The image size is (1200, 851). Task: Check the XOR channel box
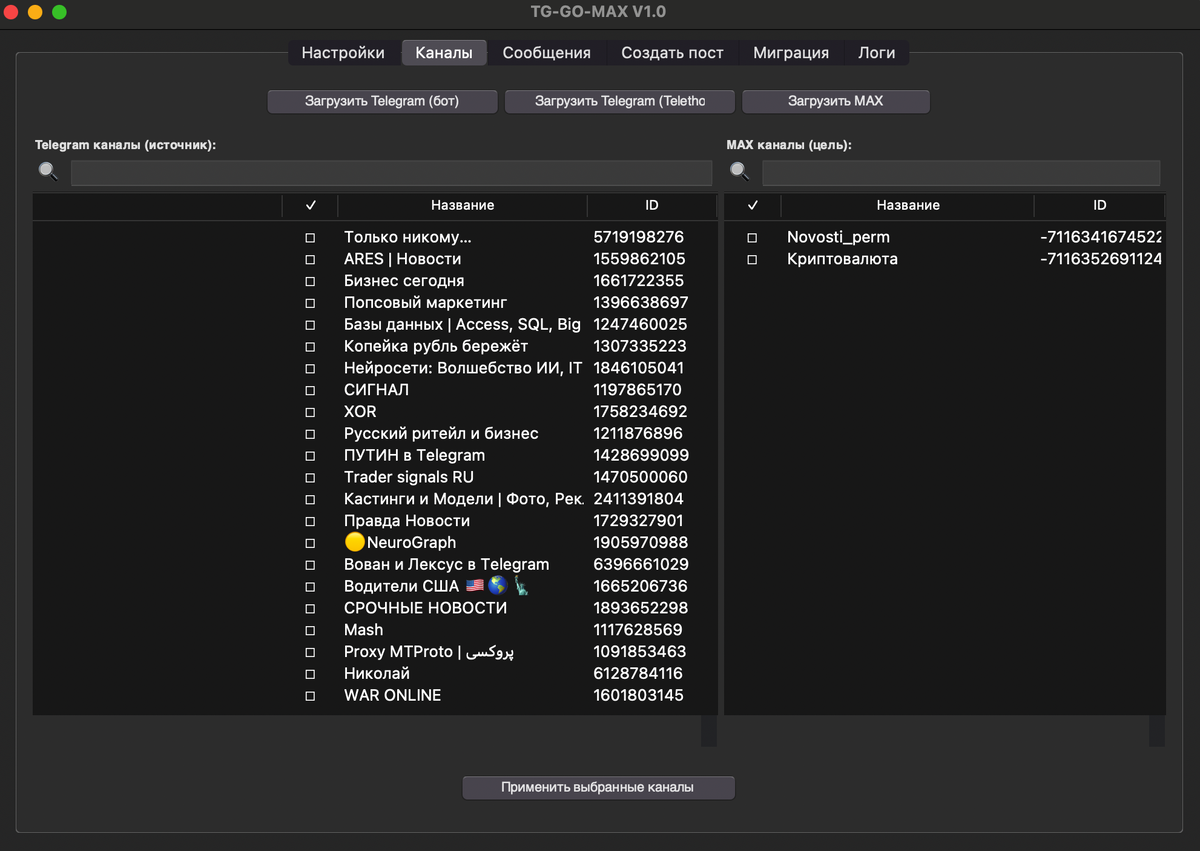(310, 412)
